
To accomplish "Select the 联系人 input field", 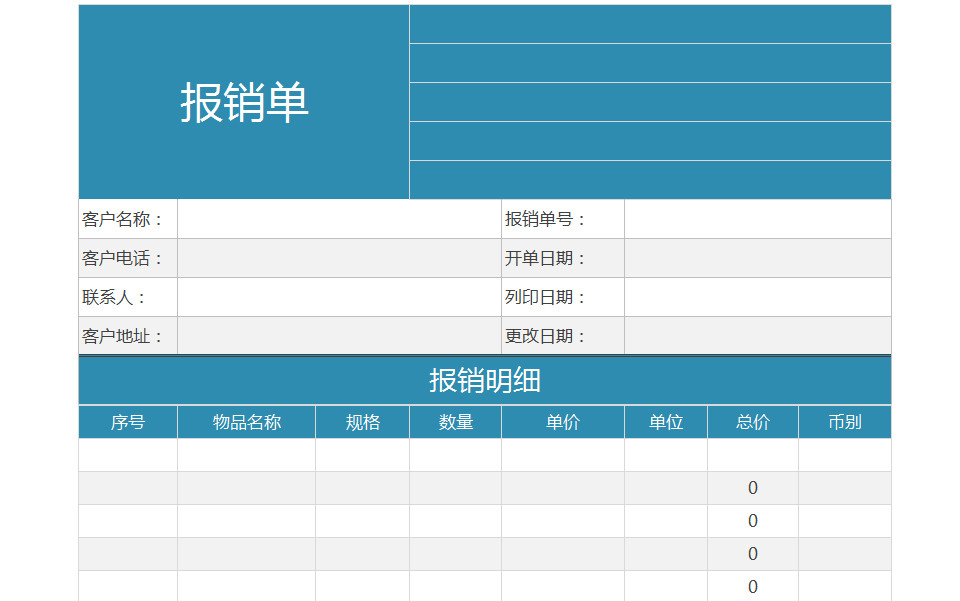I will pos(339,297).
